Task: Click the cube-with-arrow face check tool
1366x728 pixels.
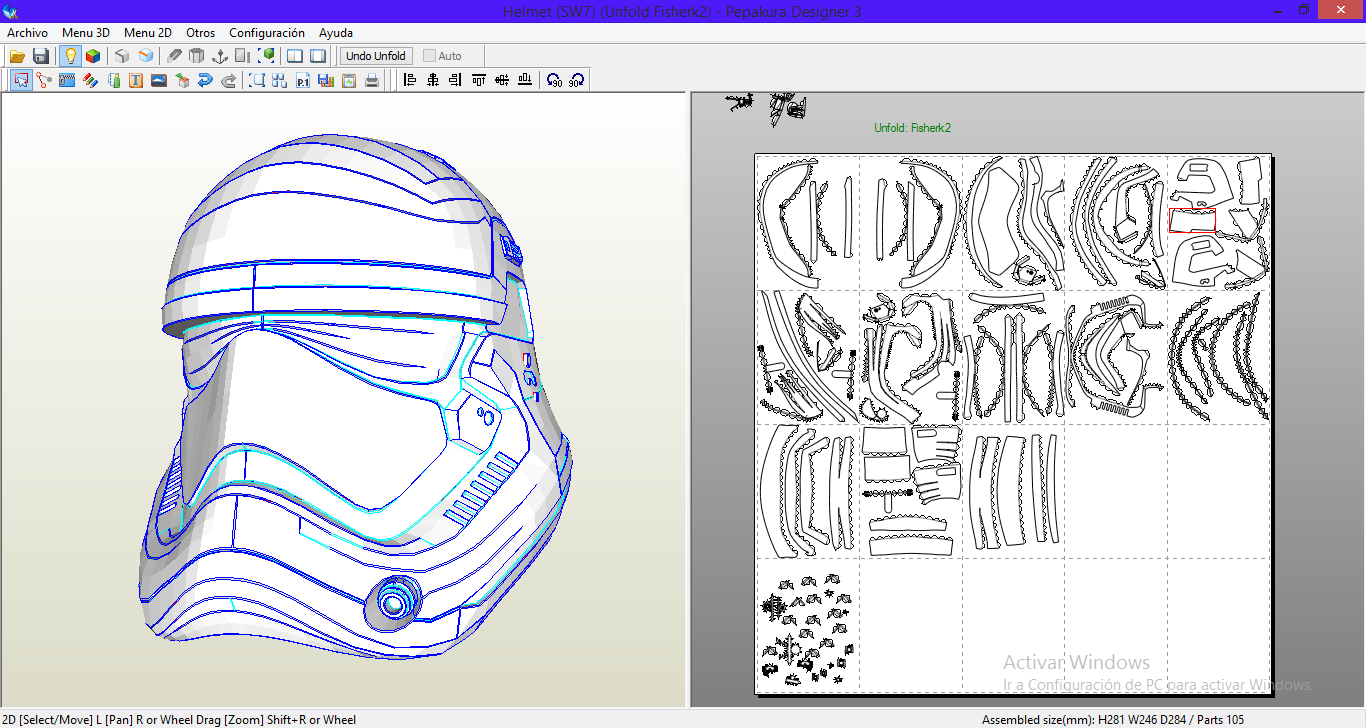Action: tap(182, 81)
